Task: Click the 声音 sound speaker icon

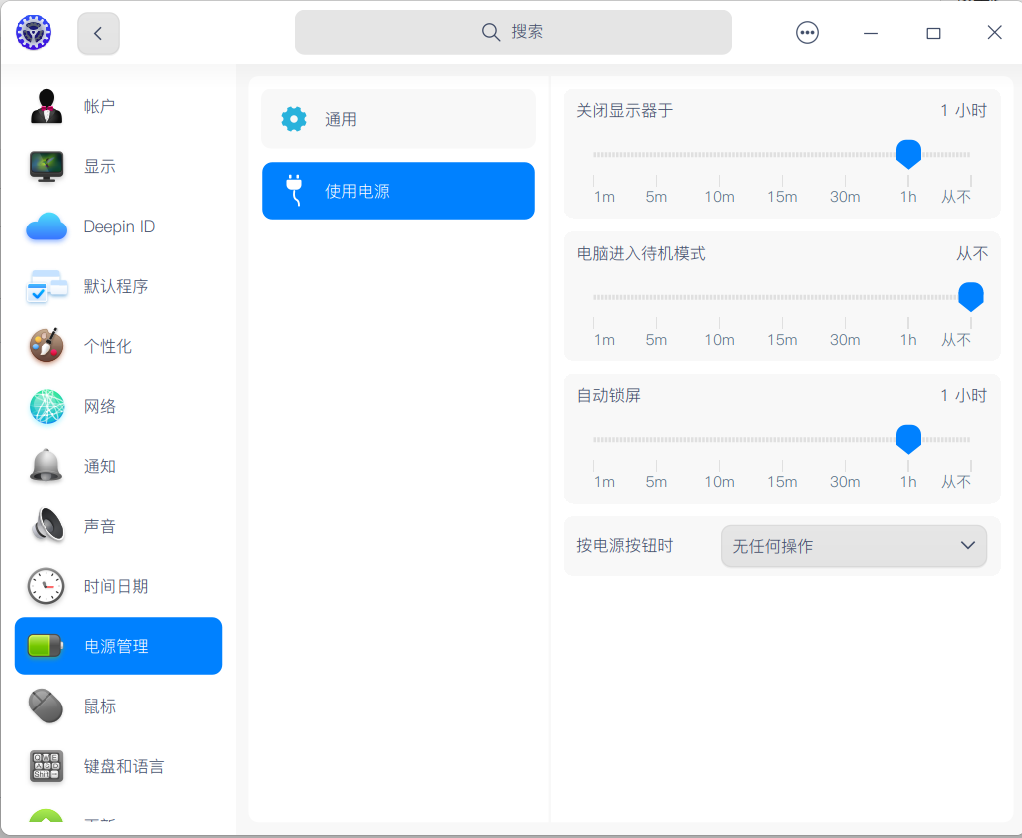Action: [x=44, y=526]
